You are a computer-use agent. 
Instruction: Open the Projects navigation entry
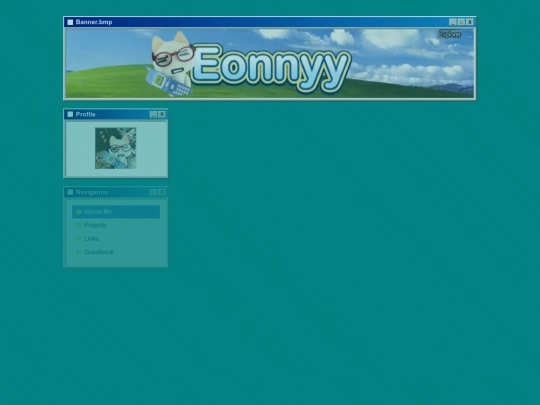(116, 225)
